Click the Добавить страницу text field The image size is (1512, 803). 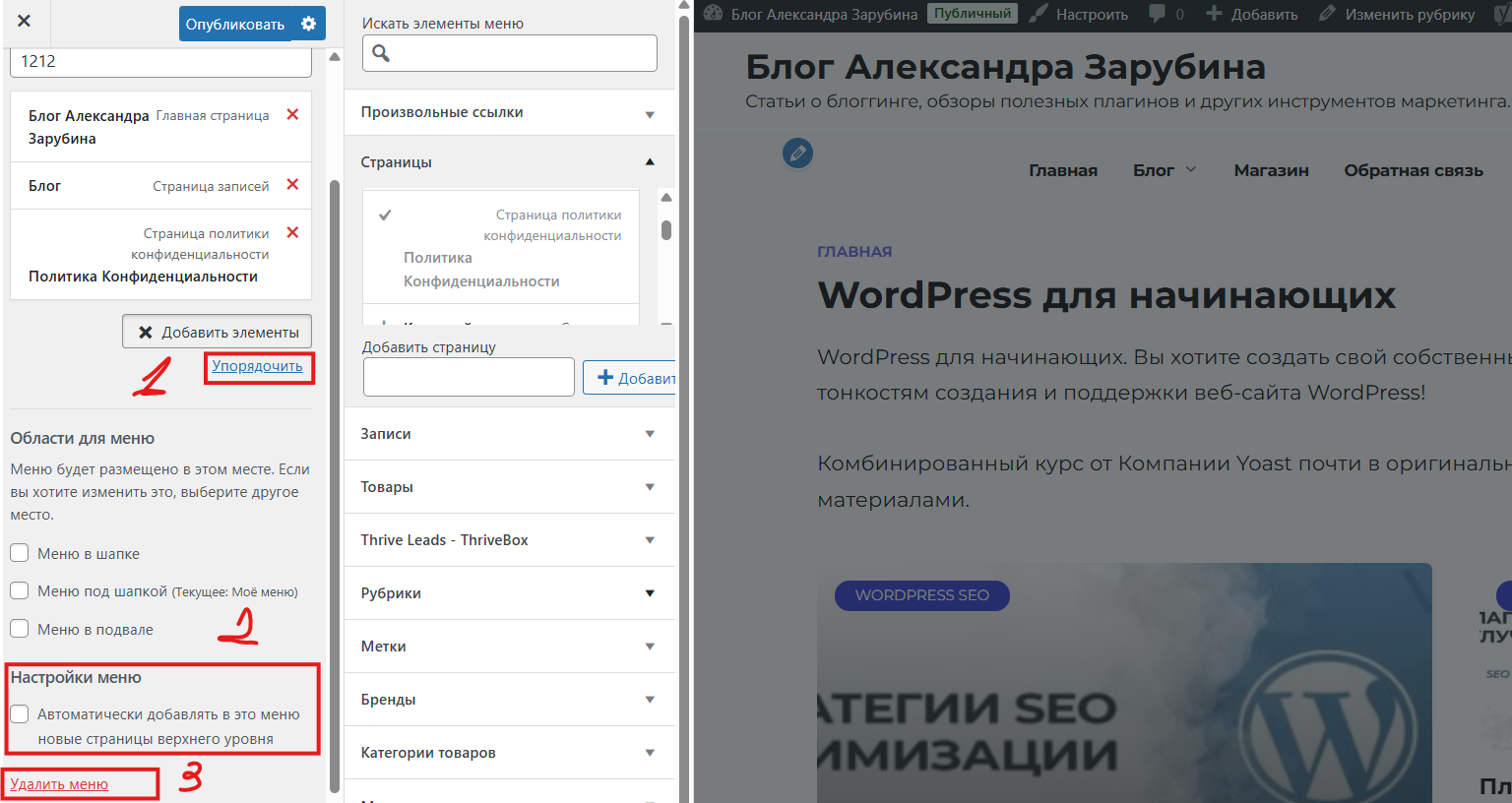[x=469, y=377]
